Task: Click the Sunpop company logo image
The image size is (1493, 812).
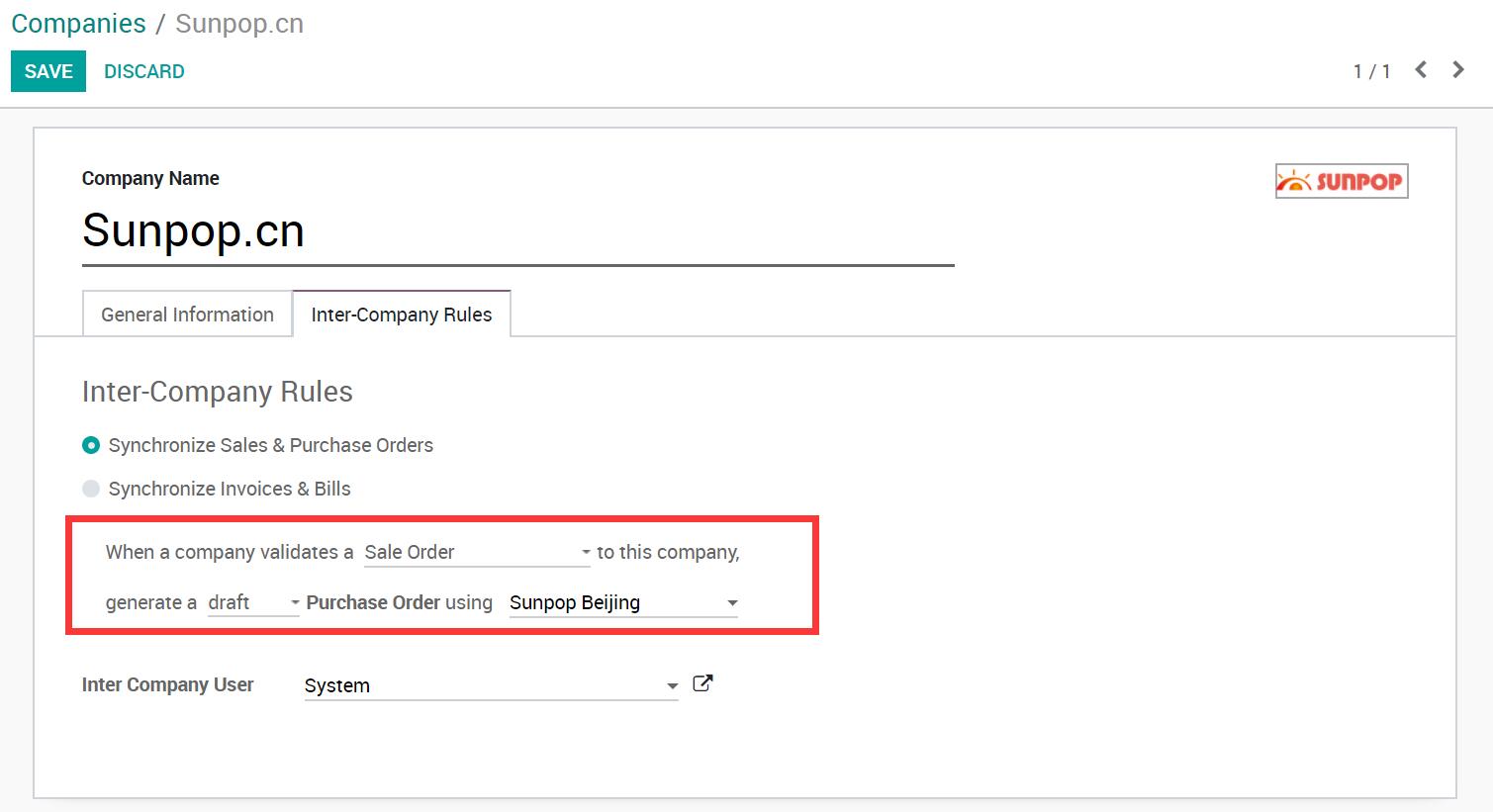Action: click(x=1342, y=181)
